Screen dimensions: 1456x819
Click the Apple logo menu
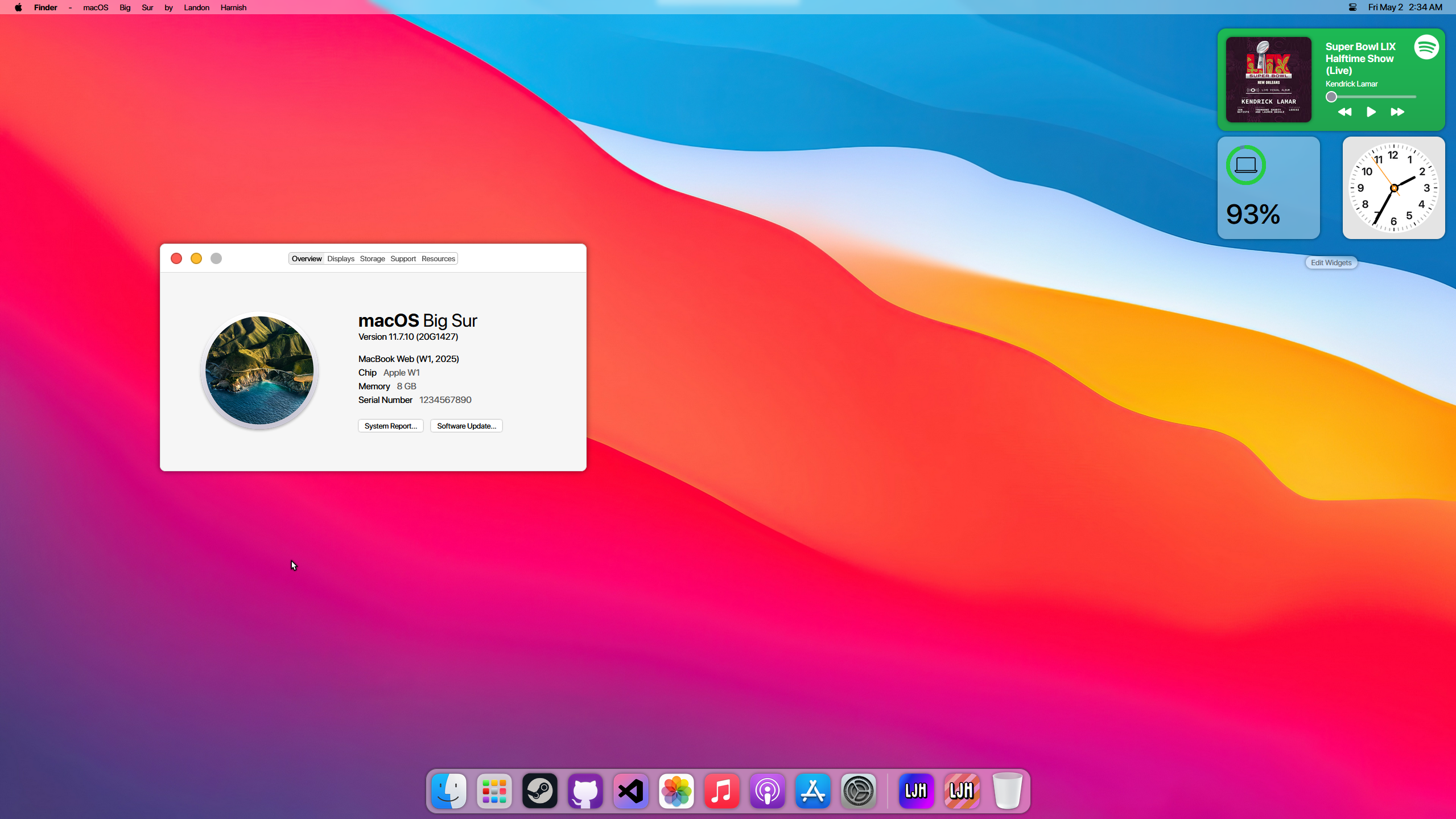point(18,7)
